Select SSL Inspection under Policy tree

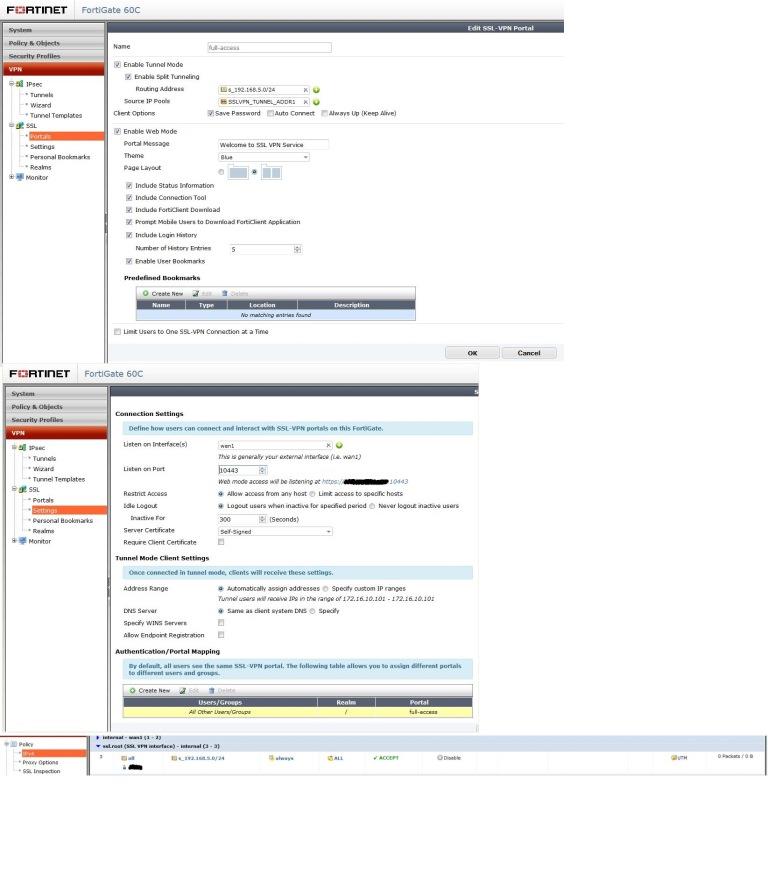[x=41, y=771]
